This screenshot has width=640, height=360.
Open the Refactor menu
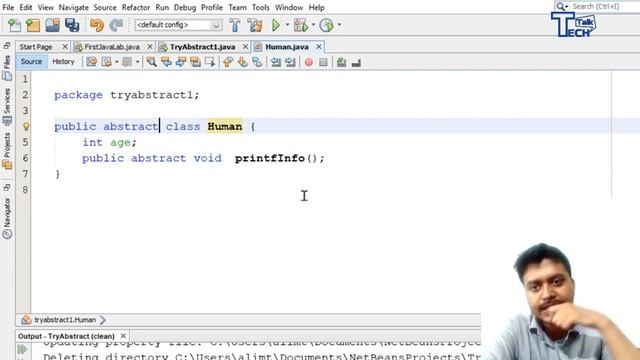pos(136,7)
